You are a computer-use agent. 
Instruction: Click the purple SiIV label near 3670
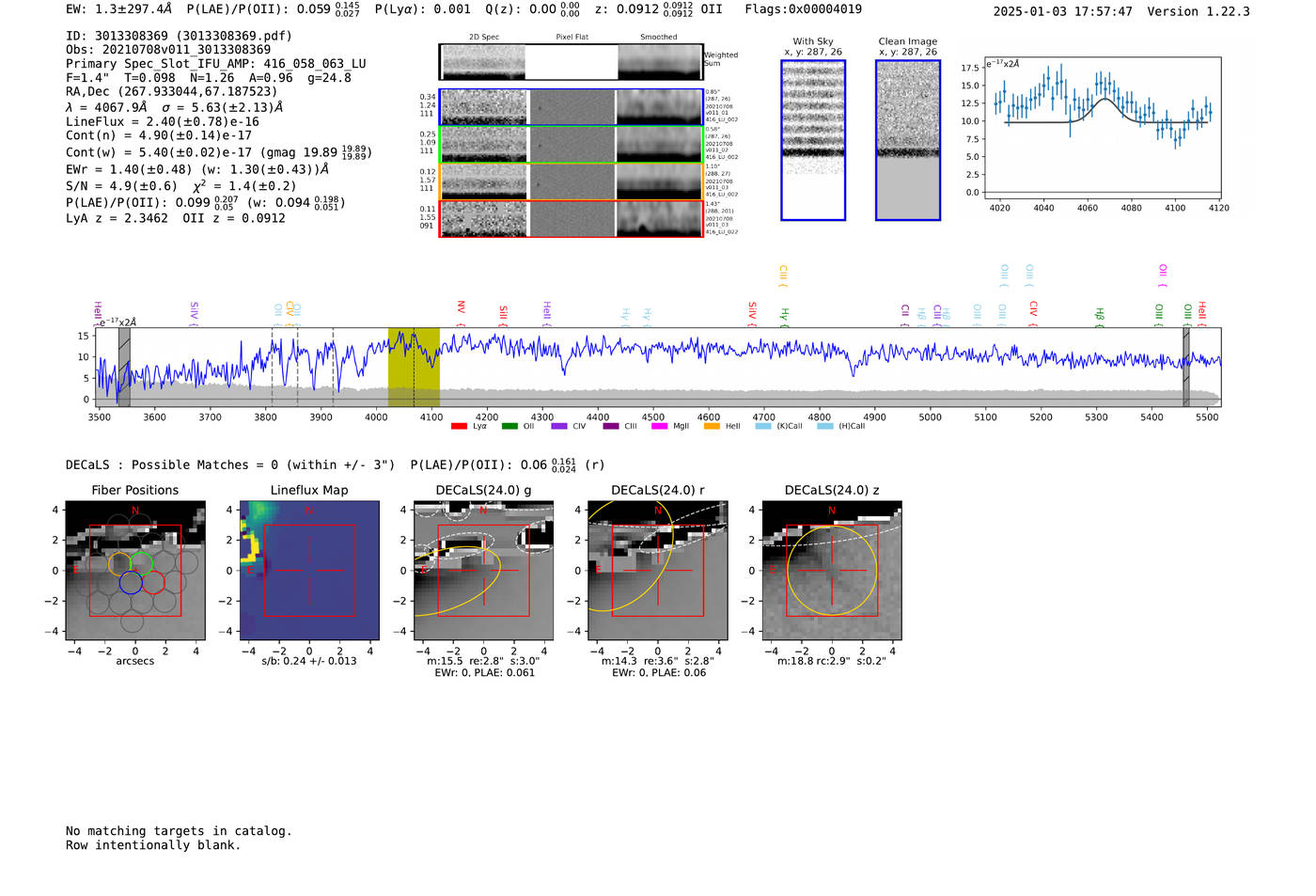(x=194, y=313)
